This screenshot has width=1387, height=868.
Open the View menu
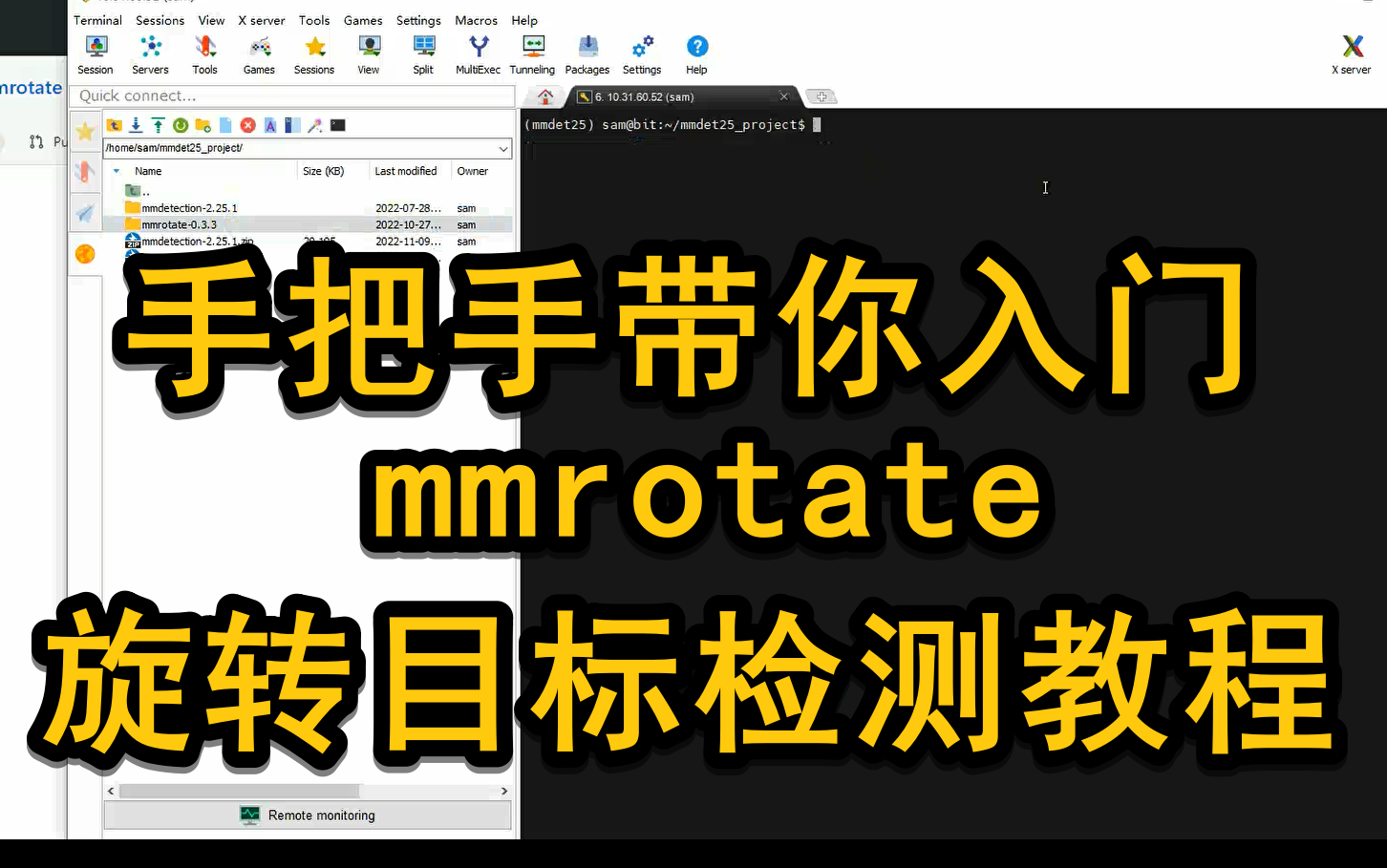pyautogui.click(x=211, y=20)
